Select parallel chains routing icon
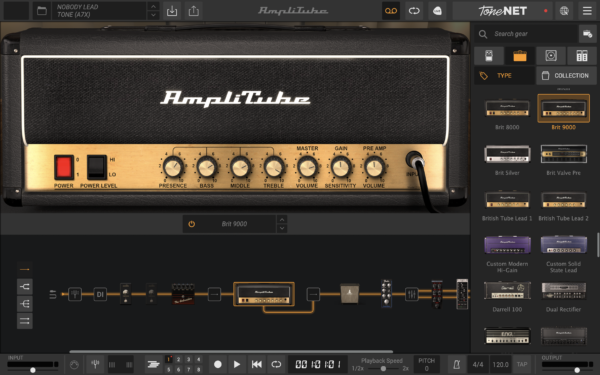The width and height of the screenshot is (600, 375). [x=24, y=321]
